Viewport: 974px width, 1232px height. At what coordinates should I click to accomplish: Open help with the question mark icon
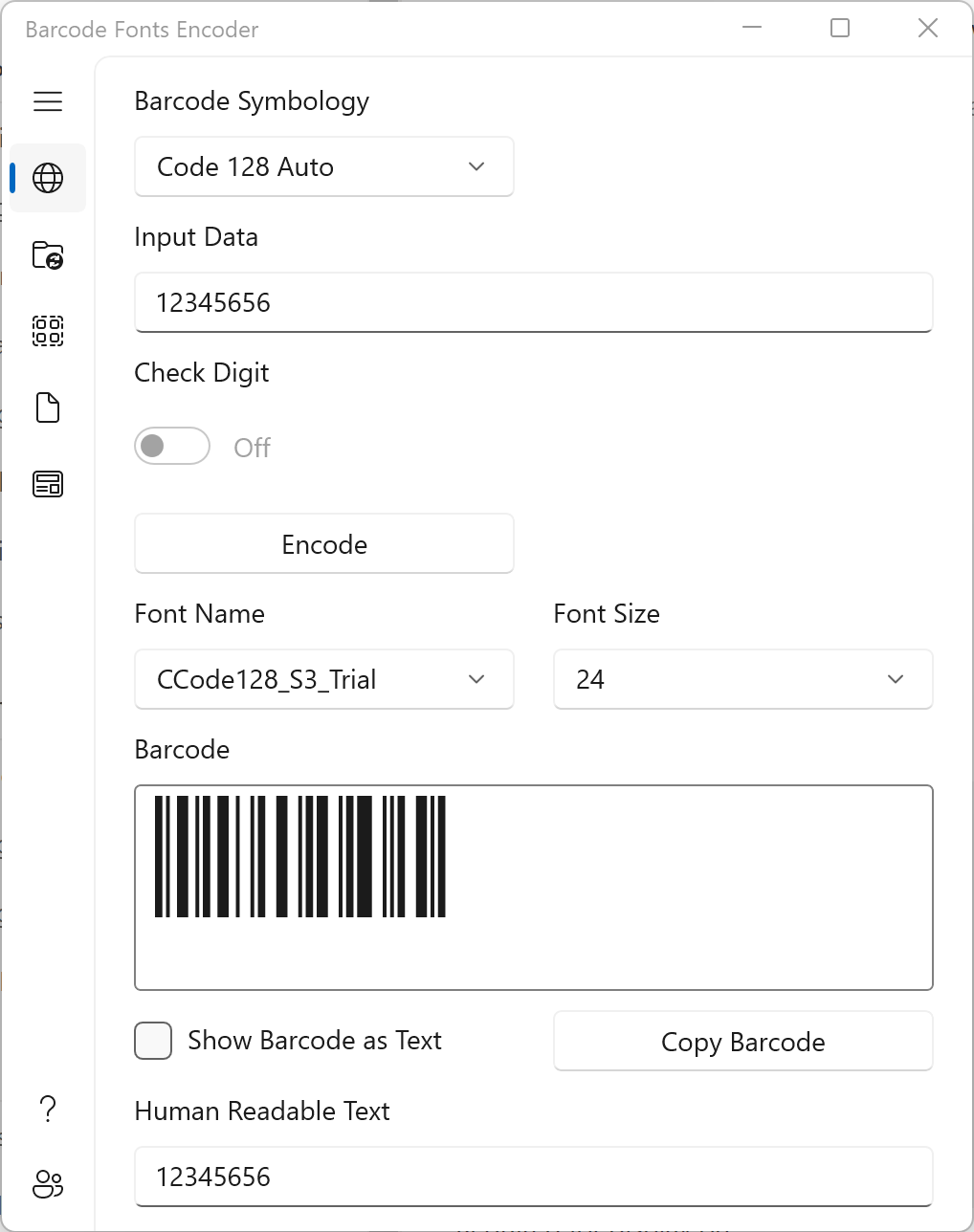[x=48, y=1110]
